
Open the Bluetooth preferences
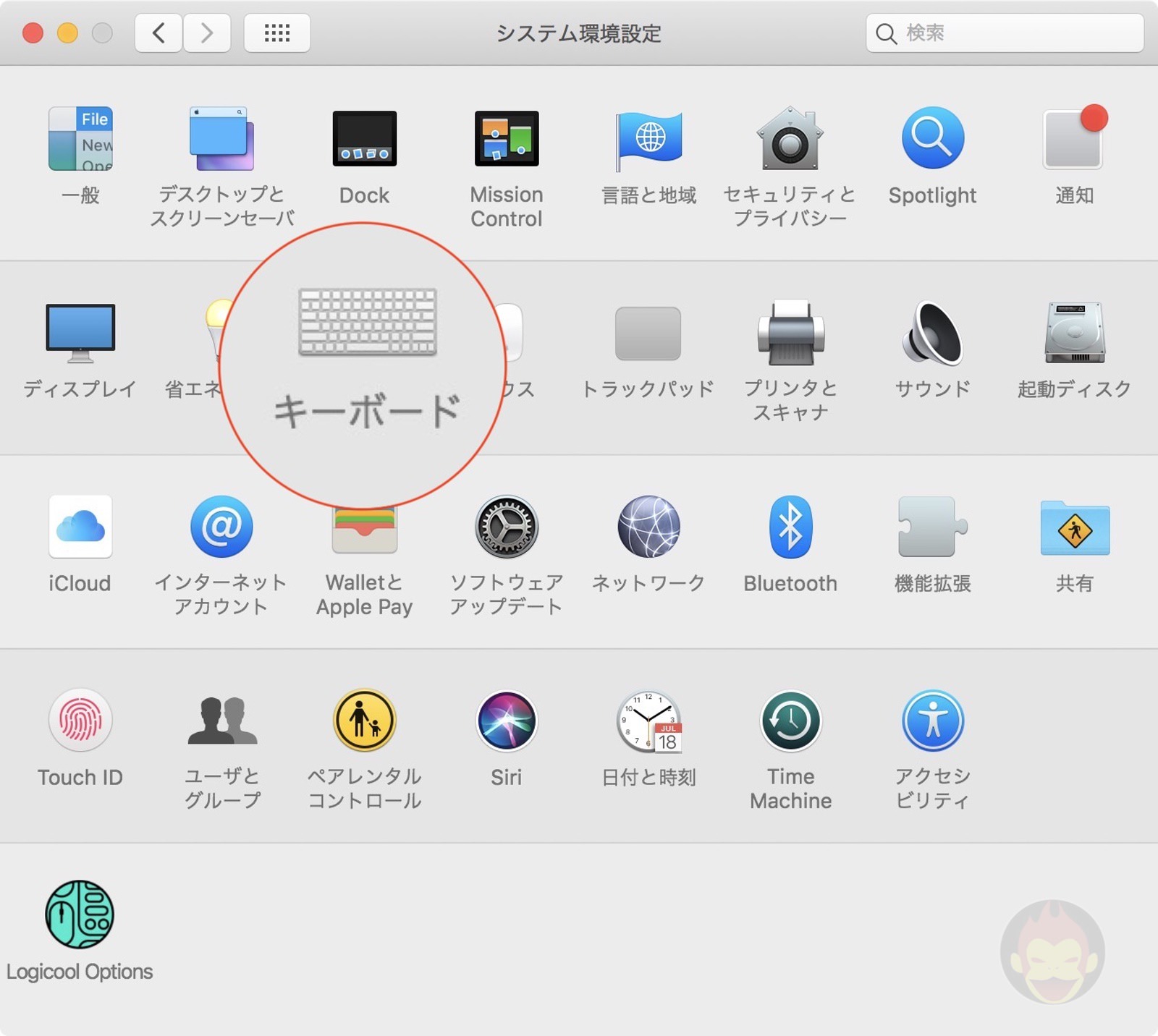pyautogui.click(x=790, y=527)
